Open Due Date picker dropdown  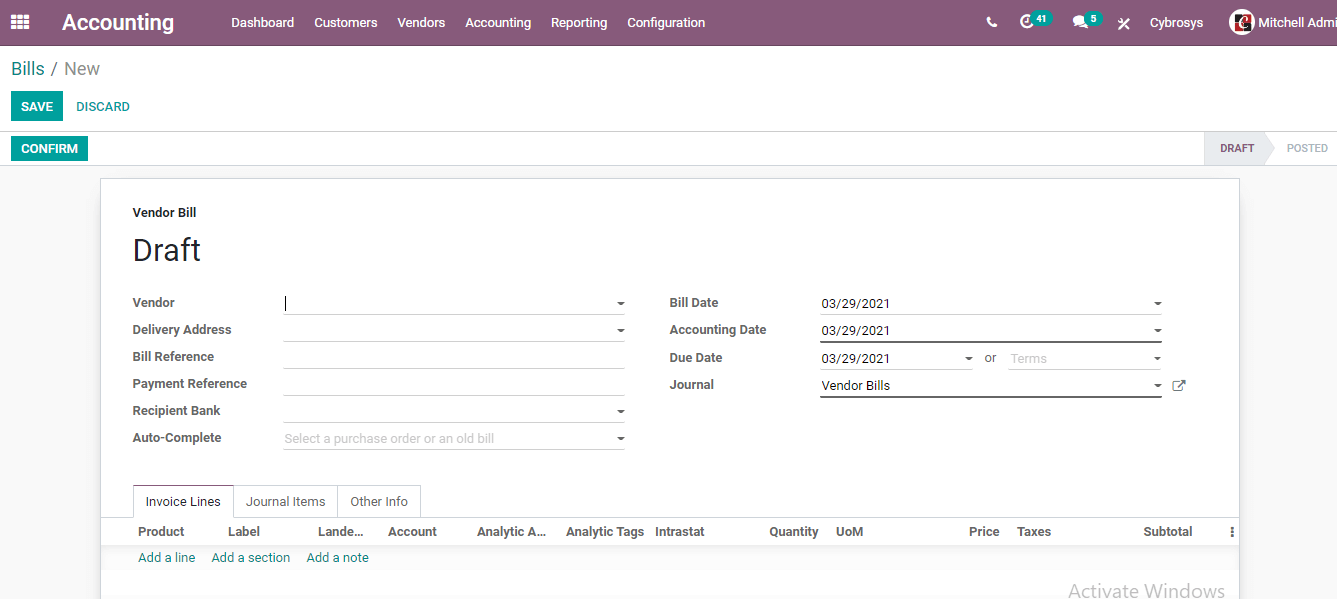coord(968,358)
